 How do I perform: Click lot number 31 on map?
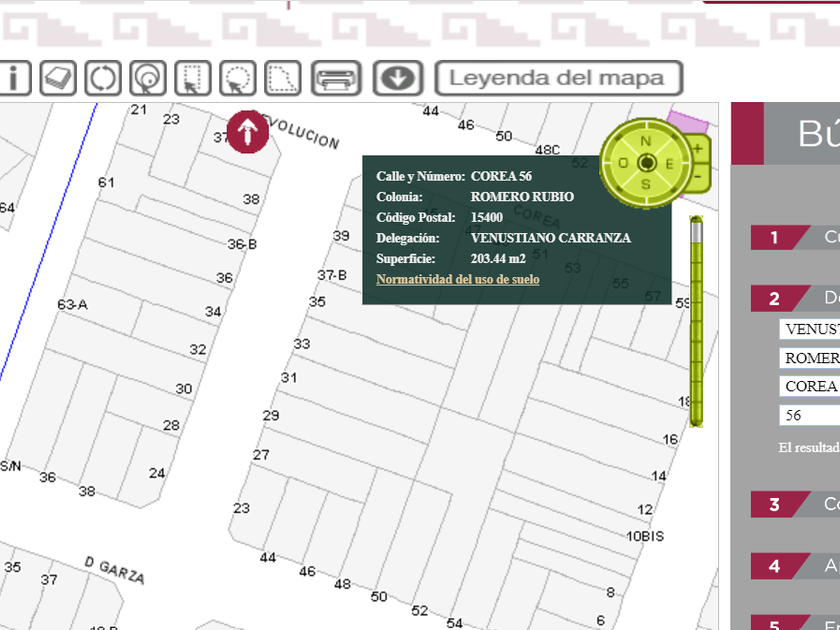289,378
